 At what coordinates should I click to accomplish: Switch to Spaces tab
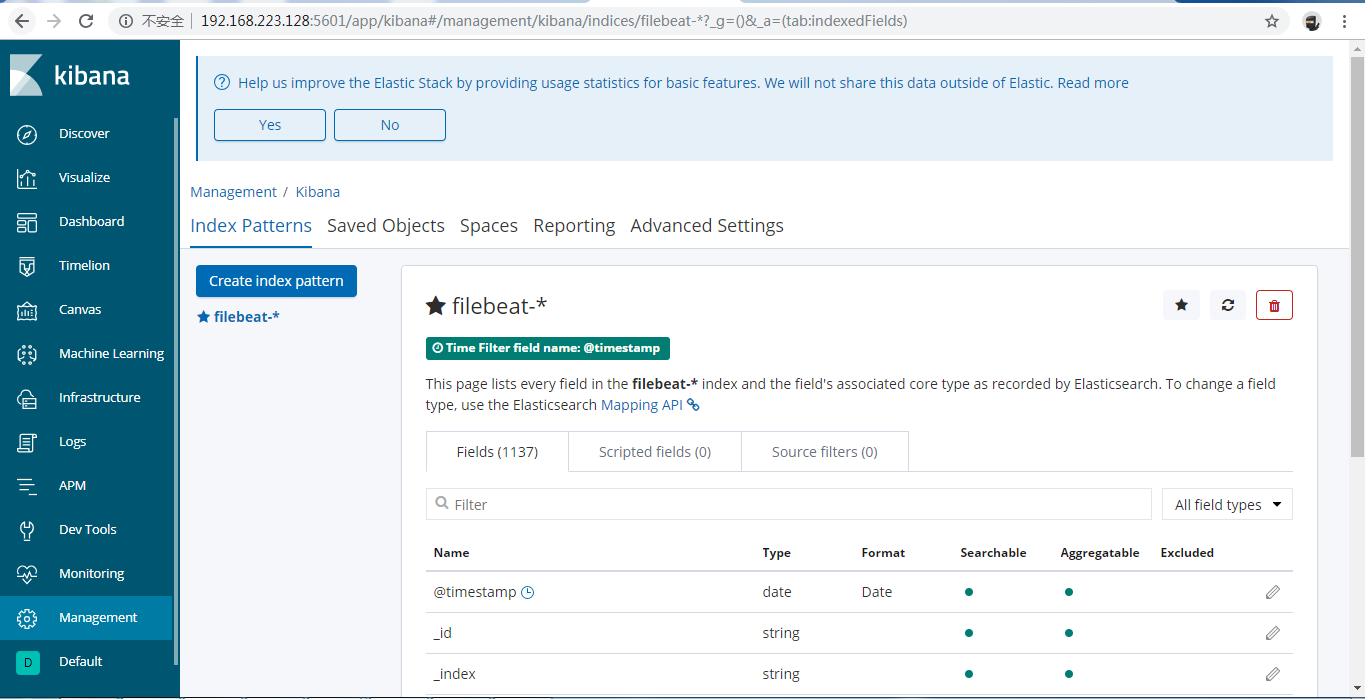489,226
